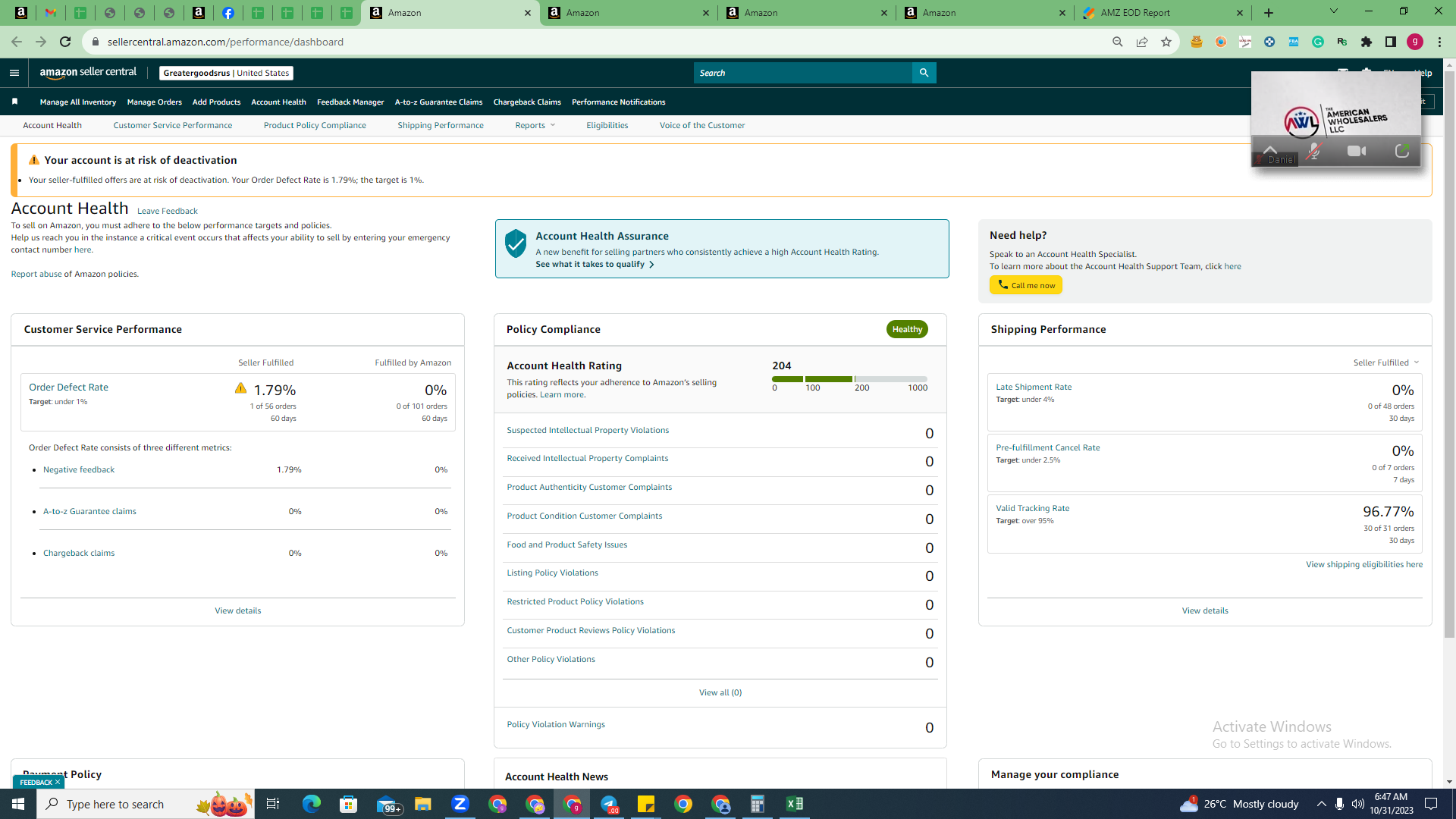Screen dimensions: 1456x819
Task: View details under Customer Service Performance
Action: coord(238,610)
